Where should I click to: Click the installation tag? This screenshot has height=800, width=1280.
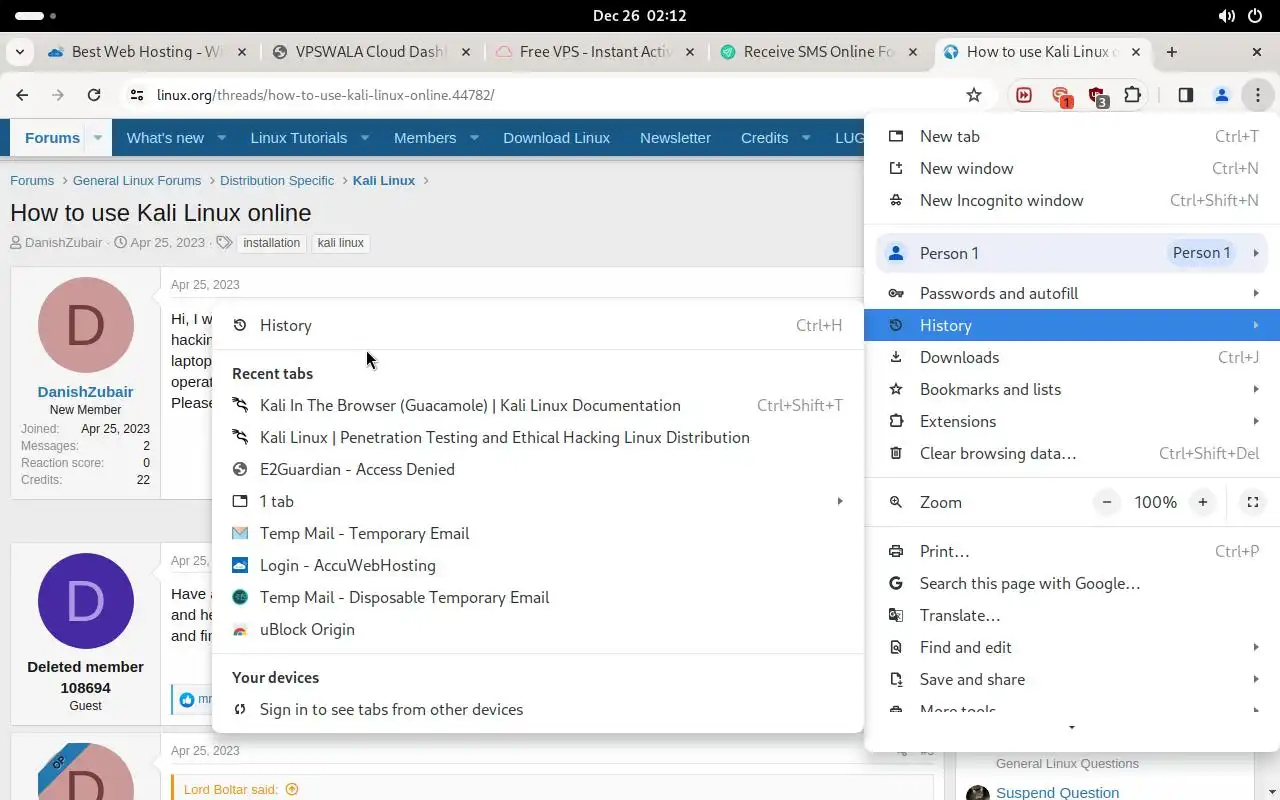click(x=271, y=243)
